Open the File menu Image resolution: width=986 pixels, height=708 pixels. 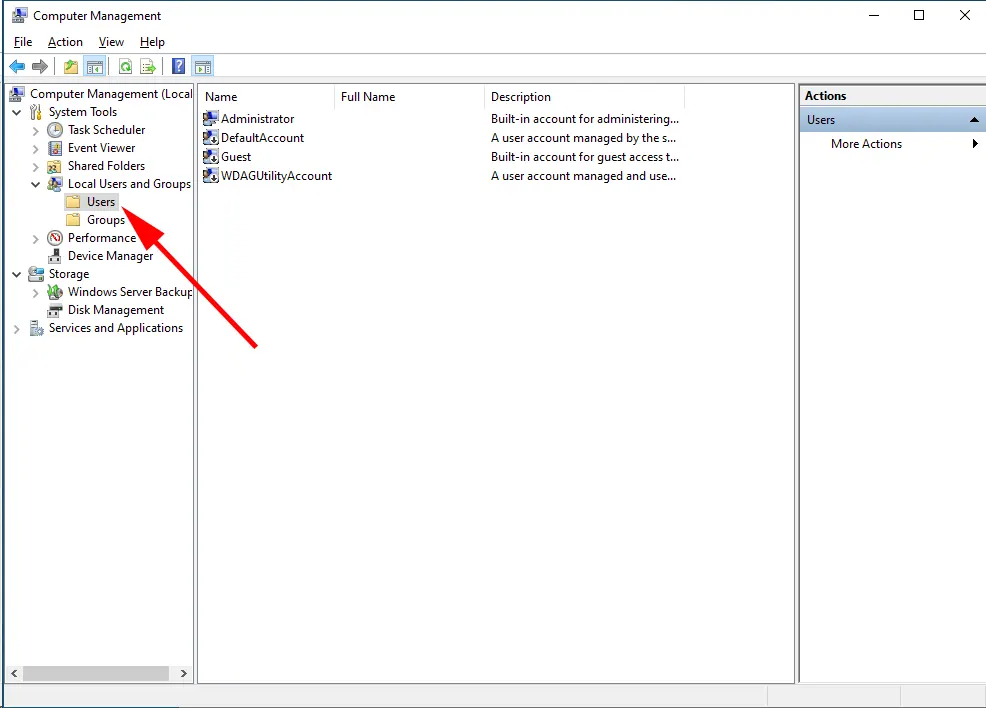23,41
